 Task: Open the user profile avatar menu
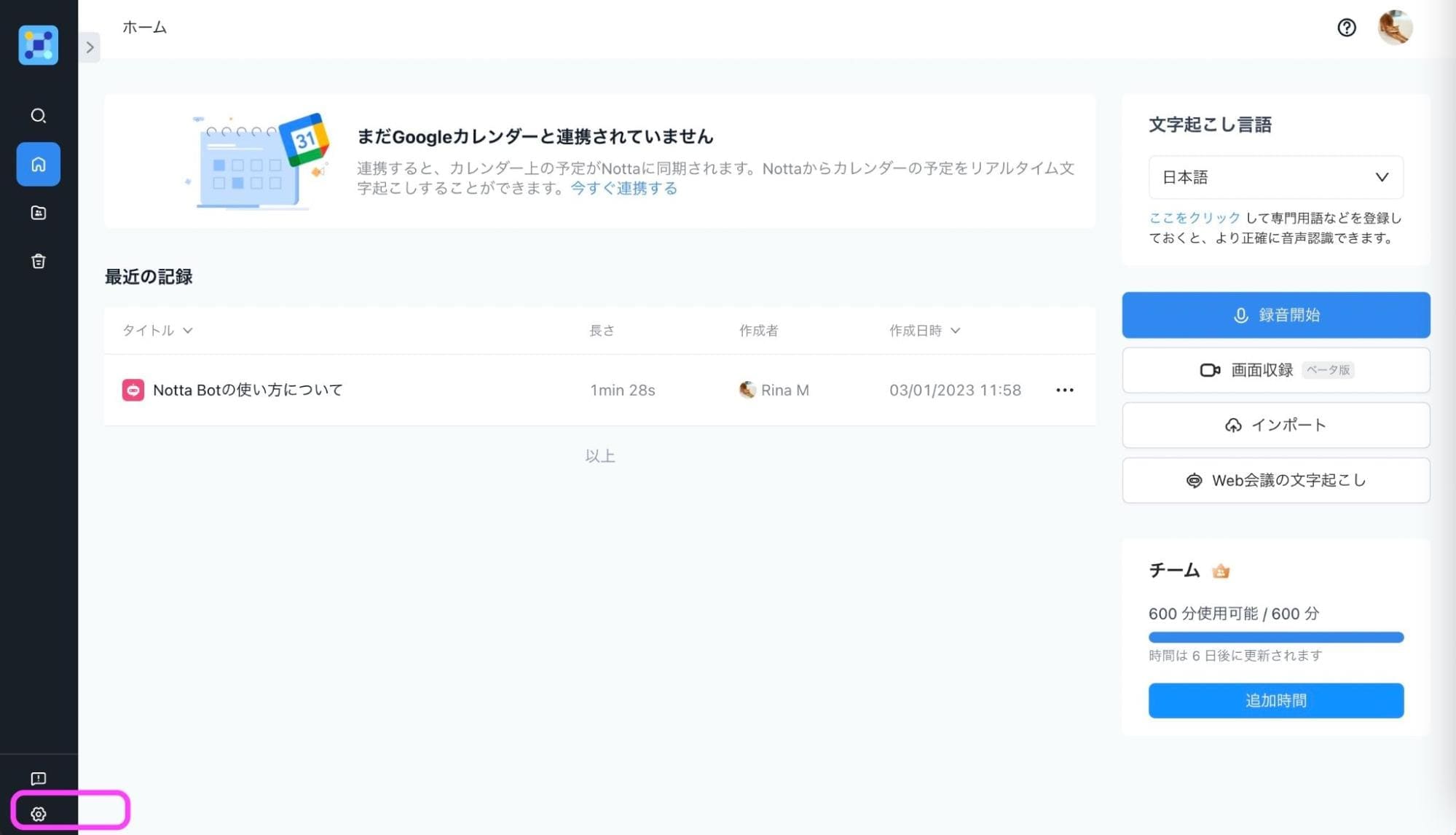(1395, 28)
